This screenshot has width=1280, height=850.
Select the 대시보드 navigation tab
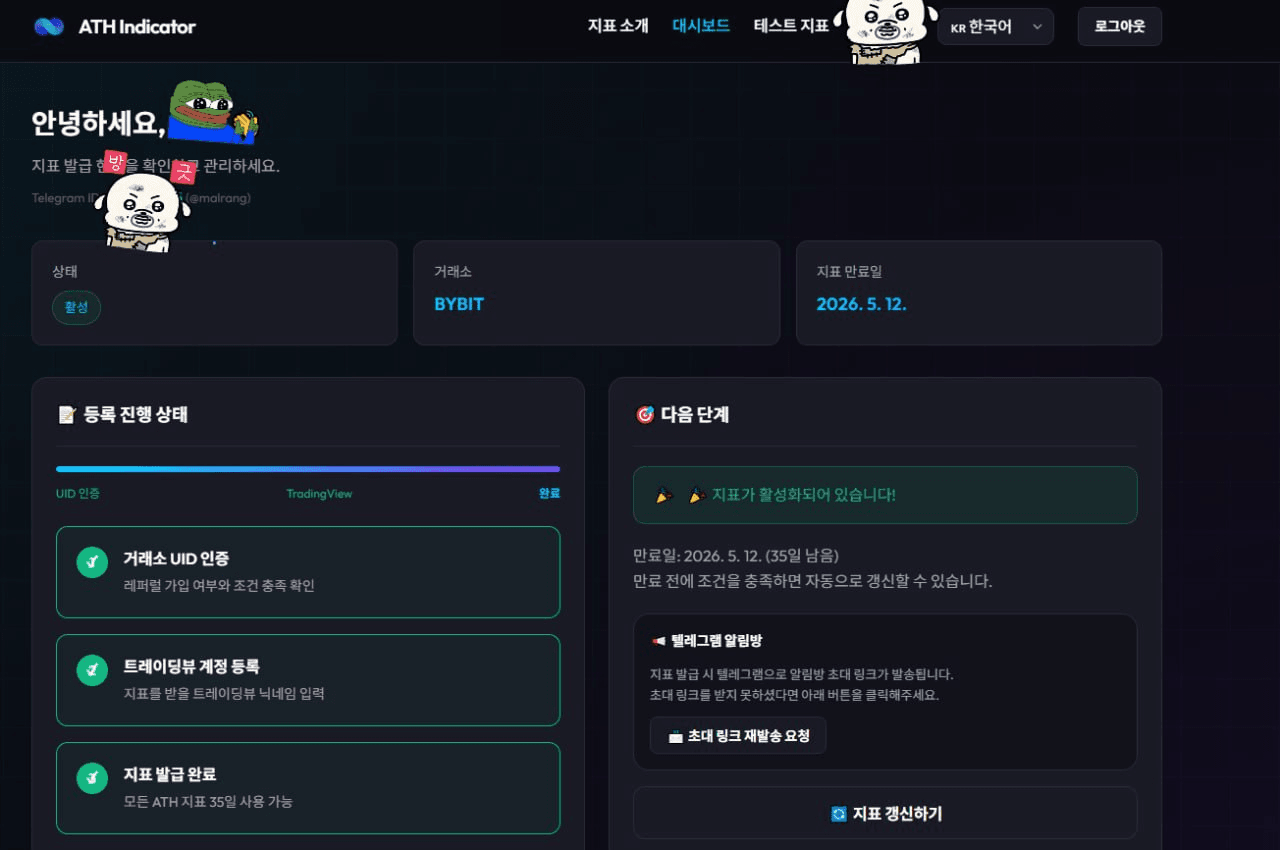click(x=701, y=26)
